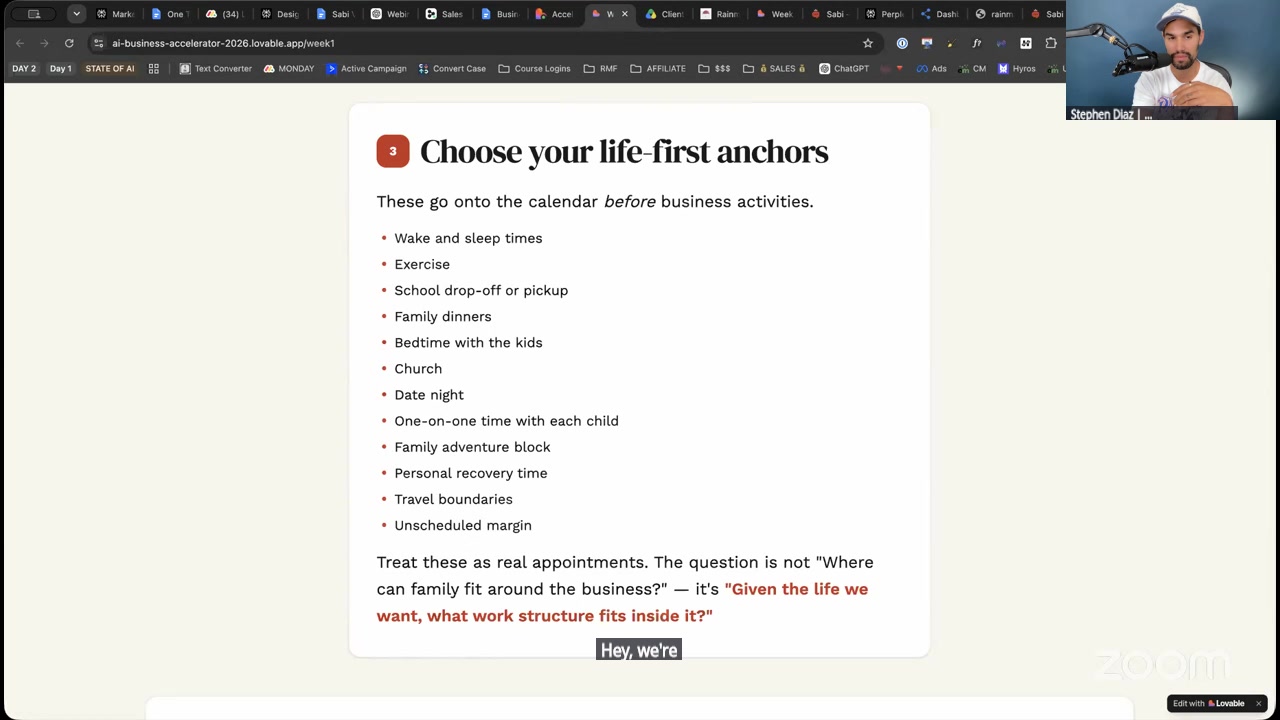
Task: Go back with the back arrow
Action: [20, 43]
